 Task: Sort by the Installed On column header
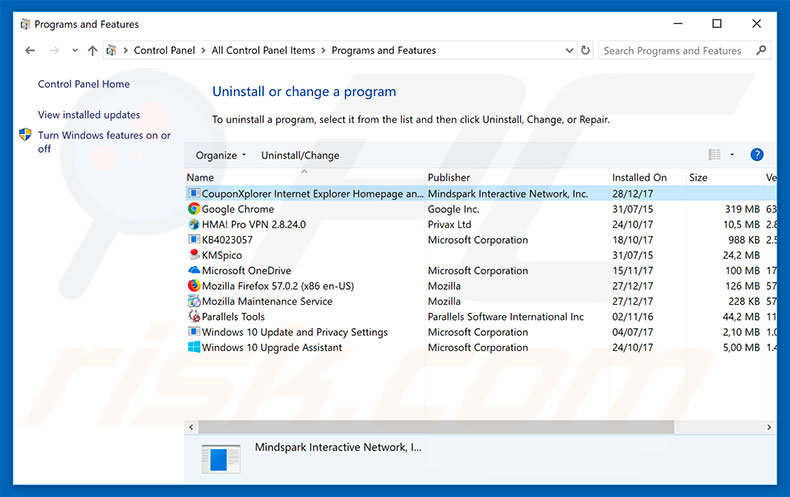[639, 177]
